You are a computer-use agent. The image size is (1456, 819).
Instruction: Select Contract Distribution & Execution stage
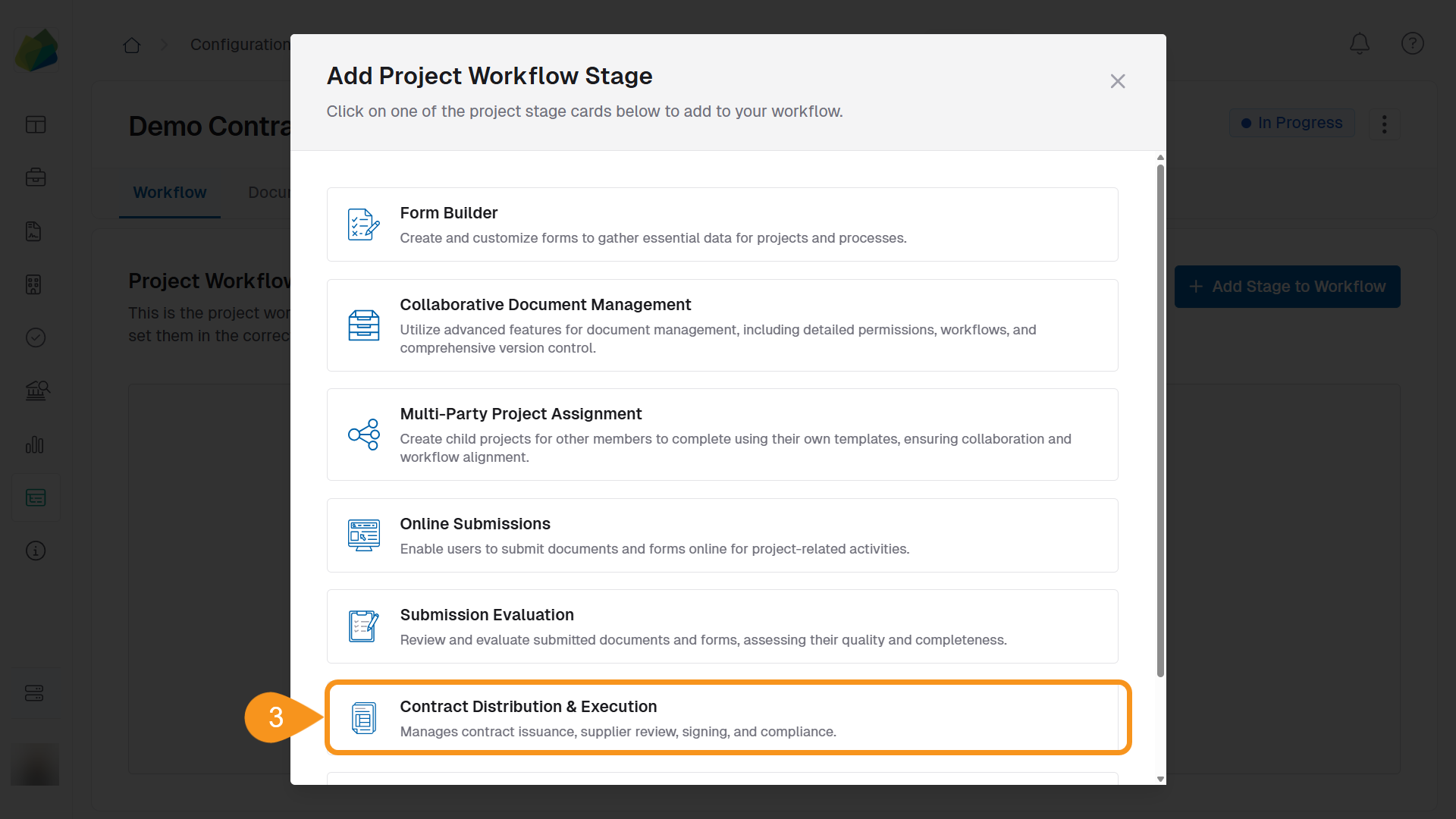pyautogui.click(x=722, y=717)
